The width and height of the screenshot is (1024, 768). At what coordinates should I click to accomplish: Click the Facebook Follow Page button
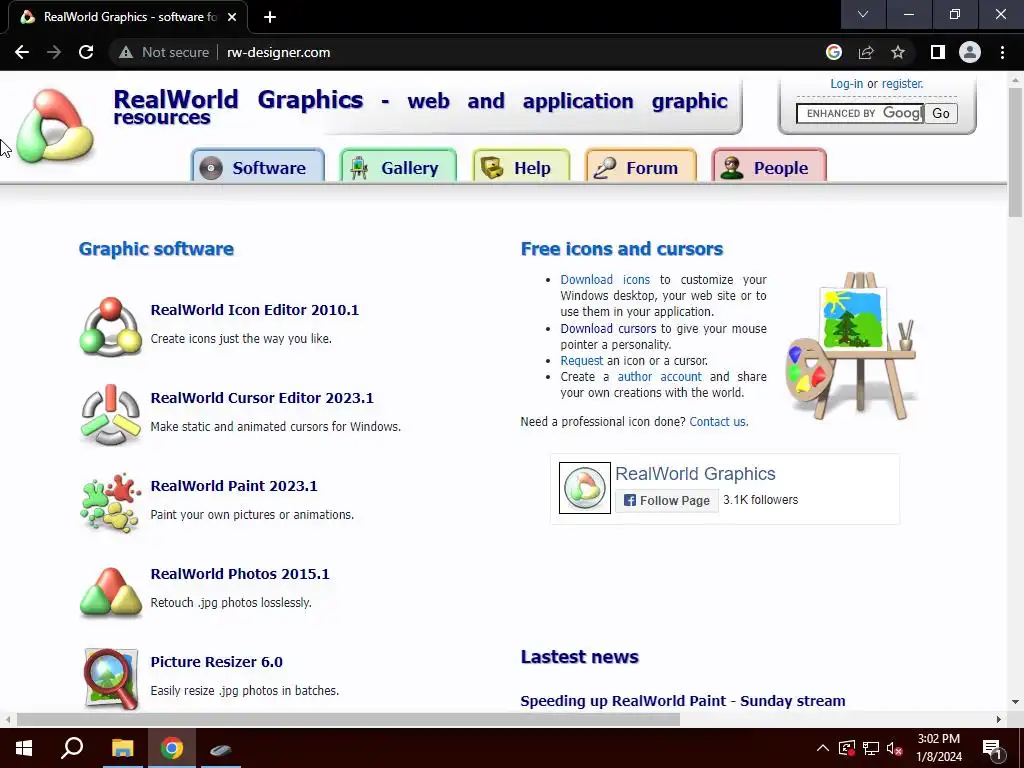(x=667, y=500)
